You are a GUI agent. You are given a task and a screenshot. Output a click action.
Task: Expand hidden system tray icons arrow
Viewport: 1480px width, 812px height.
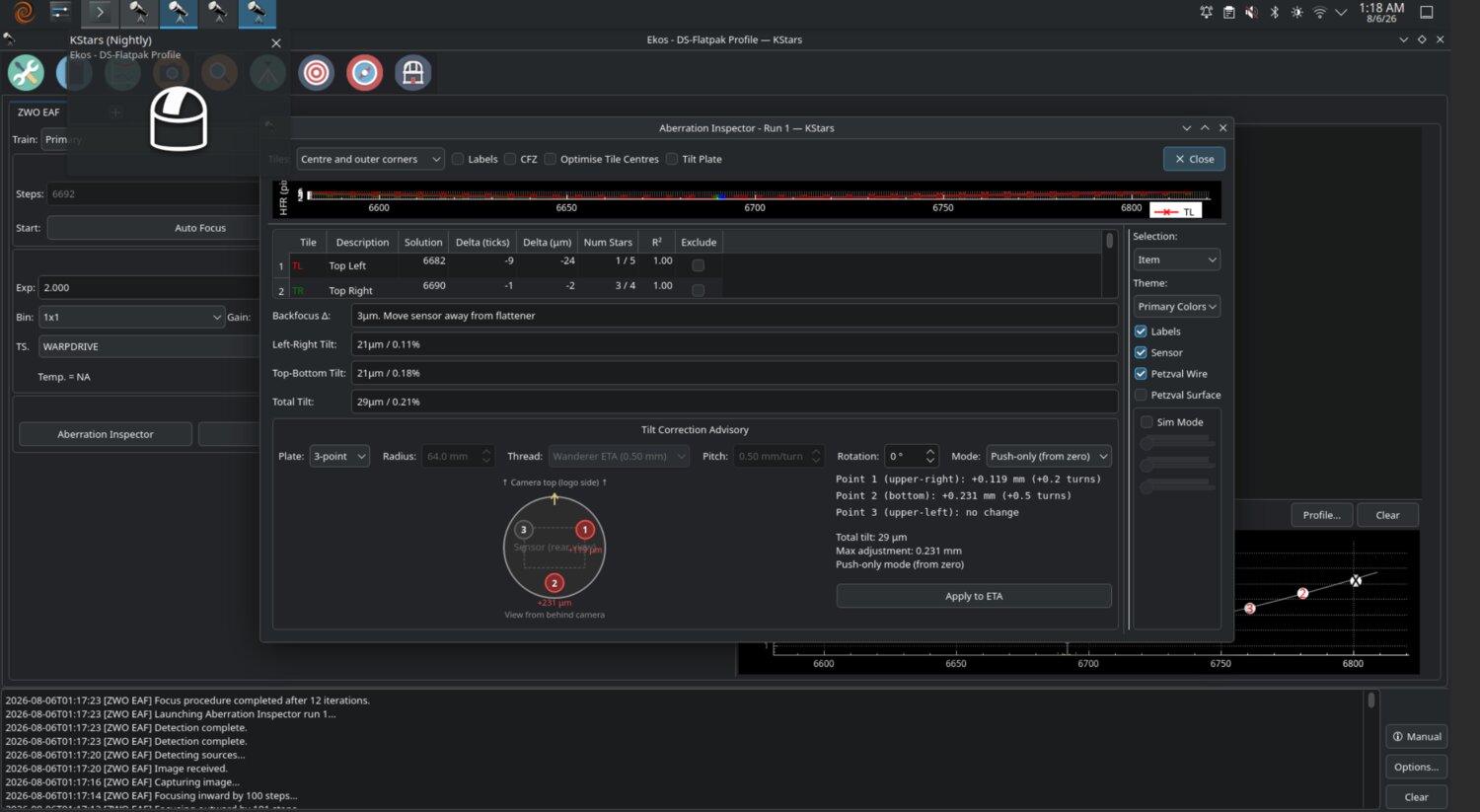(x=1341, y=13)
